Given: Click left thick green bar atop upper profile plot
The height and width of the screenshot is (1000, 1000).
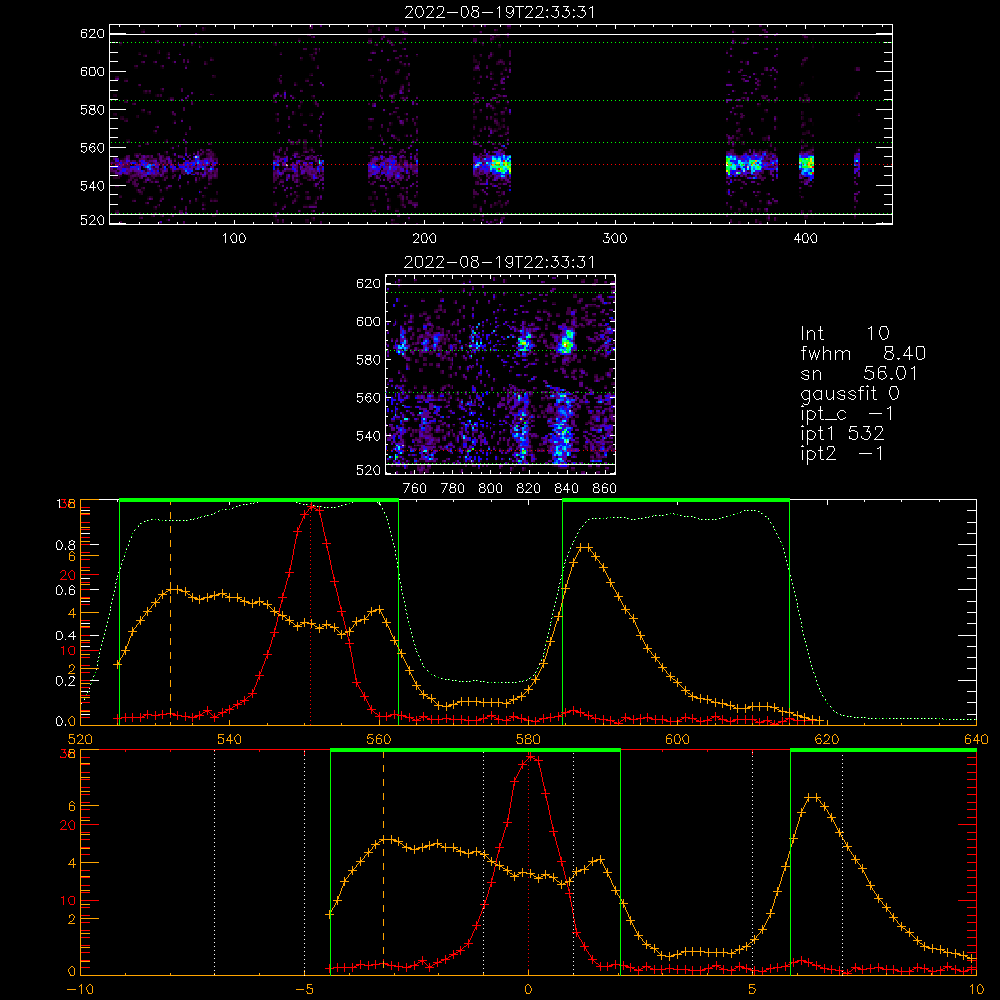Looking at the screenshot, I should (x=259, y=500).
